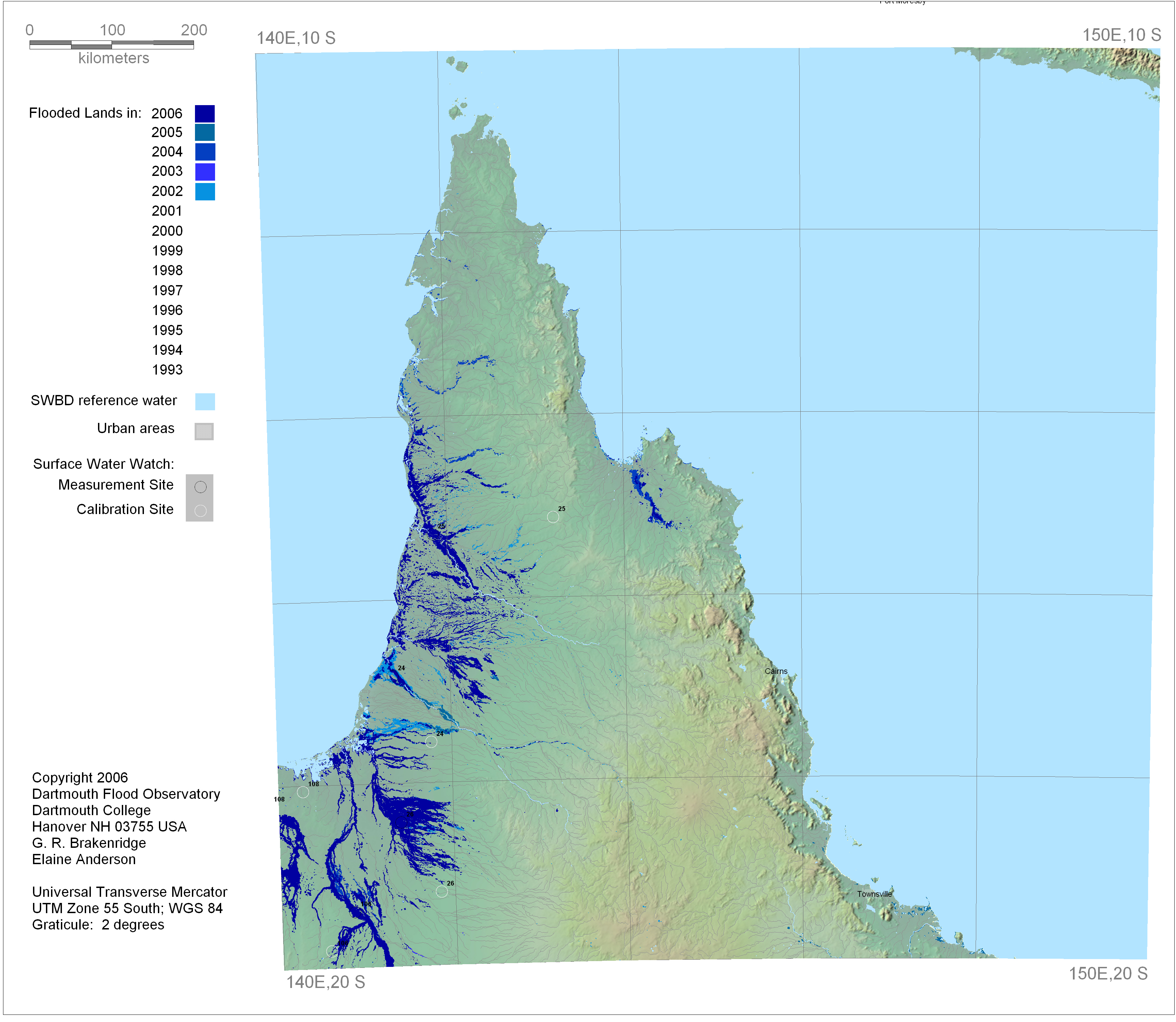Click the 140E,10 S corner coordinate label
This screenshot has width=1176, height=1022.
(x=296, y=38)
